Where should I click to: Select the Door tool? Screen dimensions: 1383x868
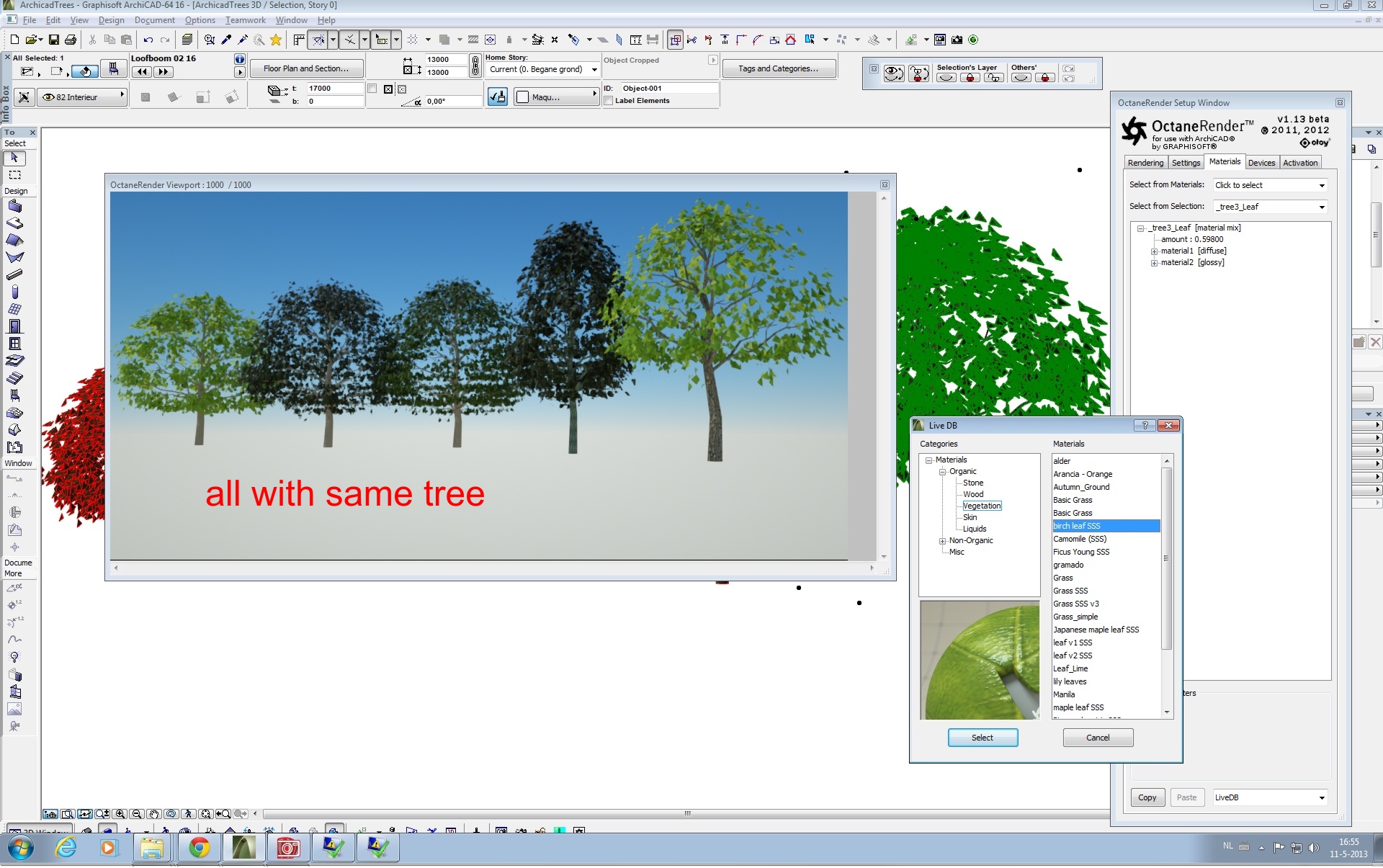coord(14,326)
